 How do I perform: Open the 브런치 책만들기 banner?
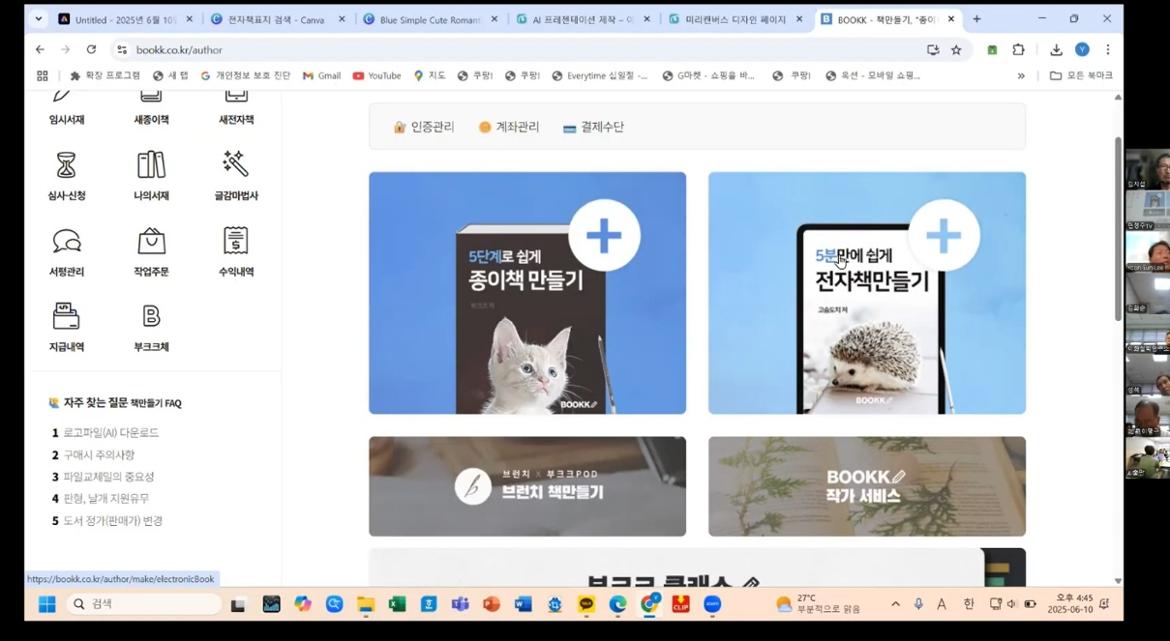coord(527,486)
